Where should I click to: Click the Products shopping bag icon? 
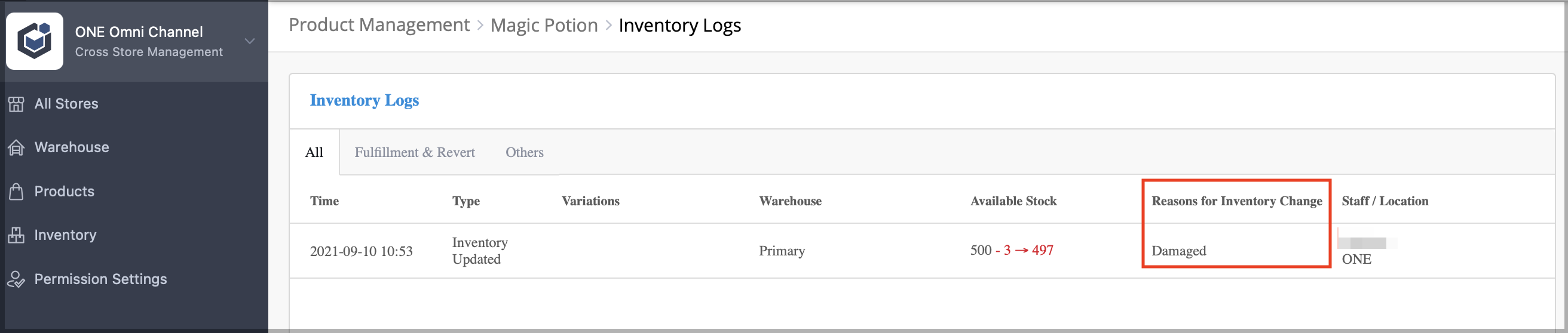click(x=17, y=192)
